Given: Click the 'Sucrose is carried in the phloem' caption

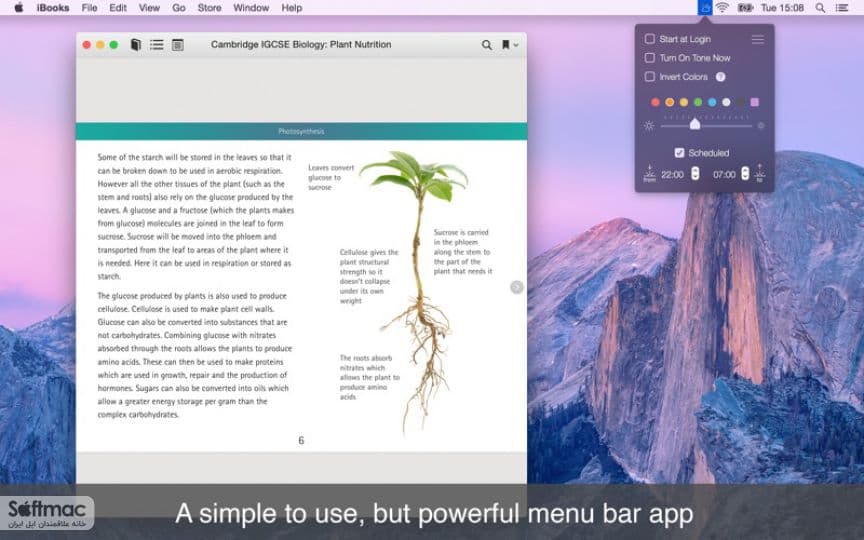Looking at the screenshot, I should point(463,252).
